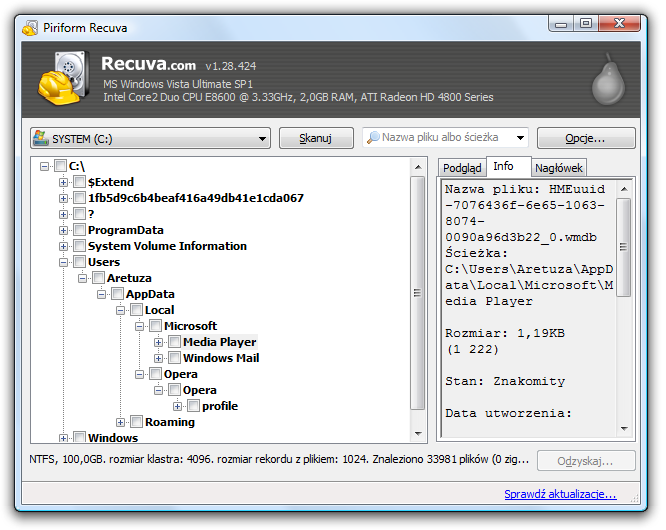
Task: Click the NTFS status bar text
Action: pyautogui.click(x=279, y=459)
